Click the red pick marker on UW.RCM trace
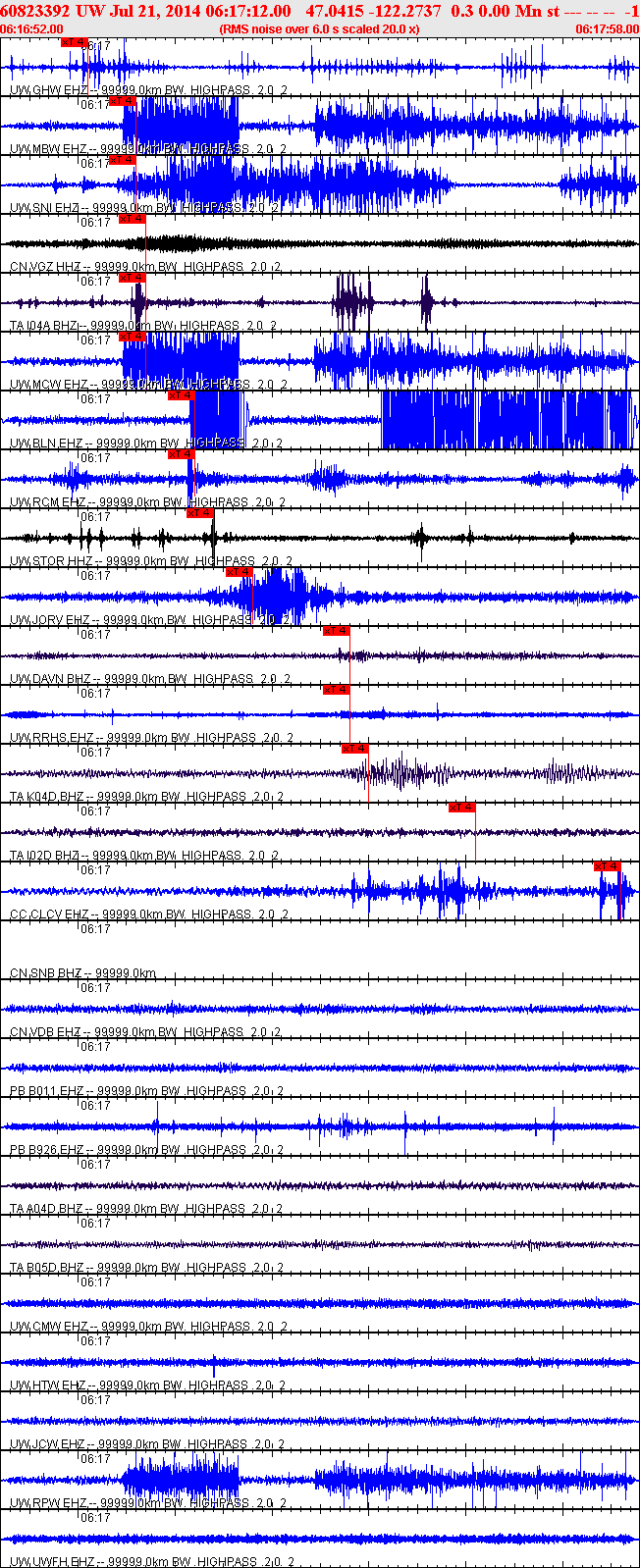 [182, 454]
